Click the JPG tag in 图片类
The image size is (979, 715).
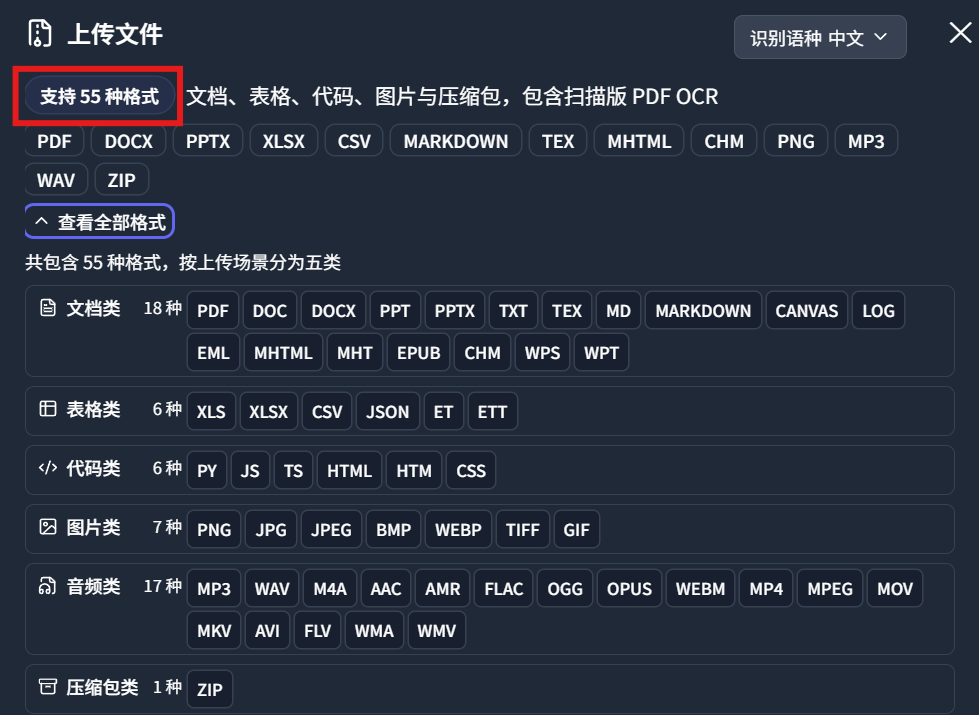tap(270, 530)
